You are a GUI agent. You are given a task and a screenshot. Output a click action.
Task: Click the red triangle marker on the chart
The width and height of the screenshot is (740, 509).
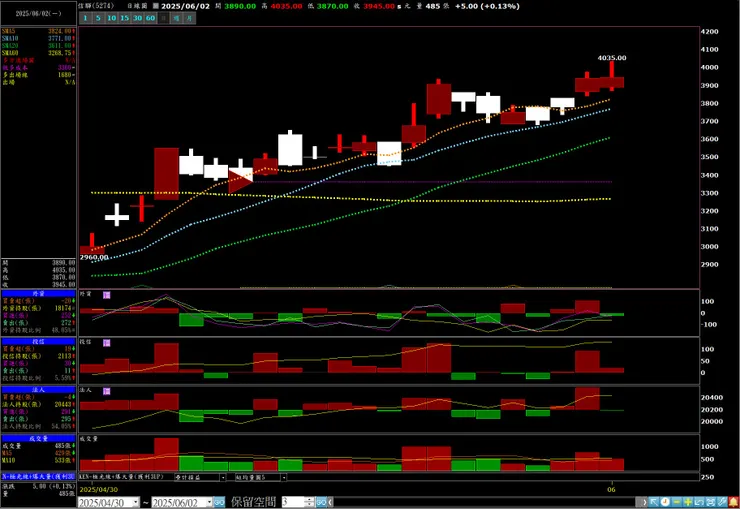point(241,182)
